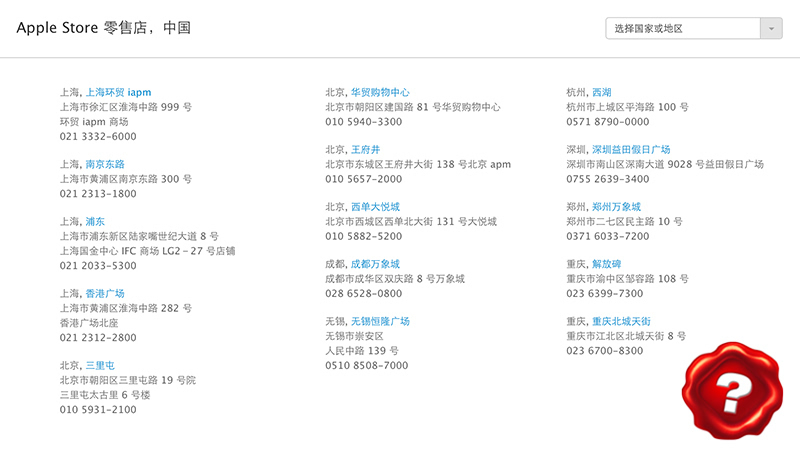Image resolution: width=800 pixels, height=458 pixels.
Task: Click address 重庆市江北区北城天街 8 号
Action: pyautogui.click(x=626, y=336)
